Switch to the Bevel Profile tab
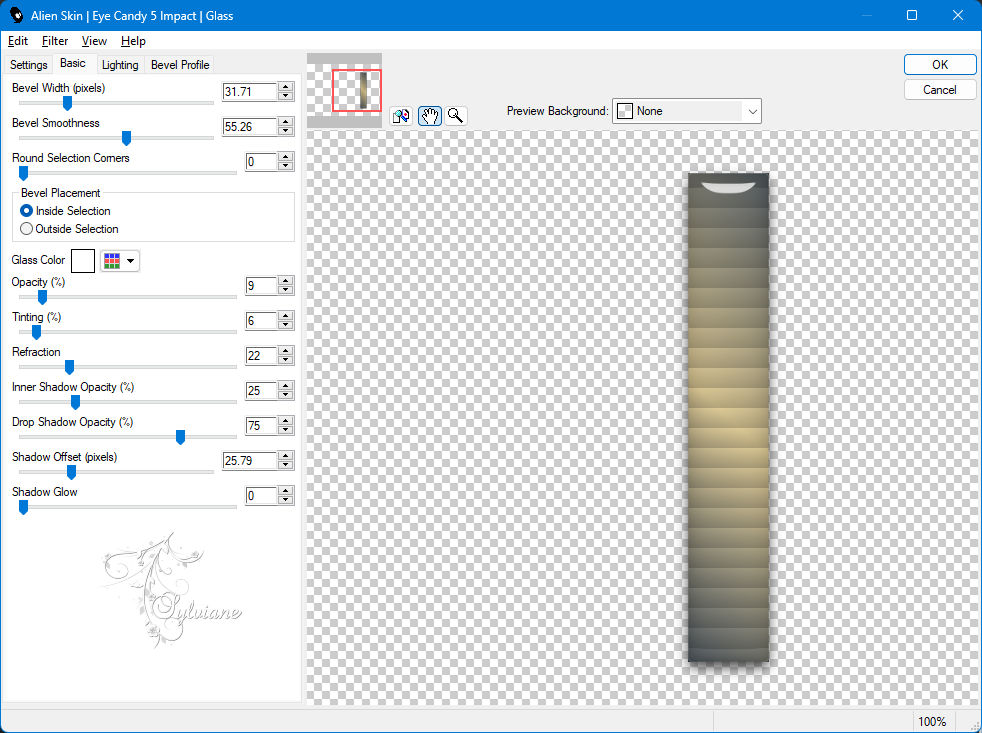 pos(180,65)
